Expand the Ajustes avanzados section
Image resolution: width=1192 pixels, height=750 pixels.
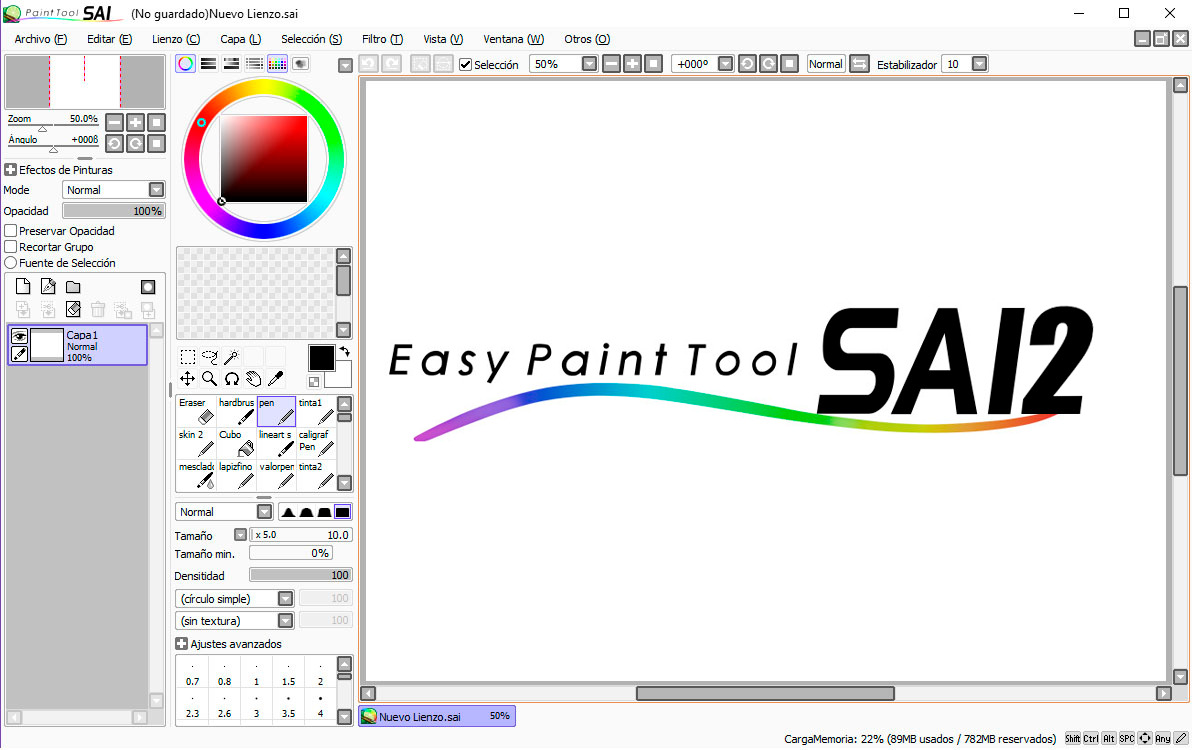pyautogui.click(x=182, y=644)
